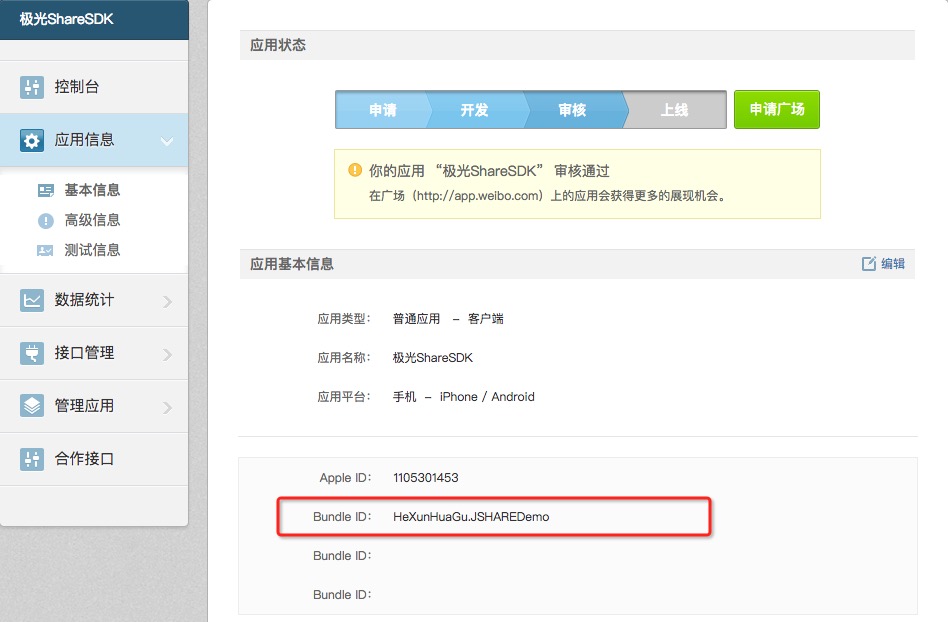Open 测试信息 submenu item
This screenshot has height=622, width=948.
coord(92,250)
